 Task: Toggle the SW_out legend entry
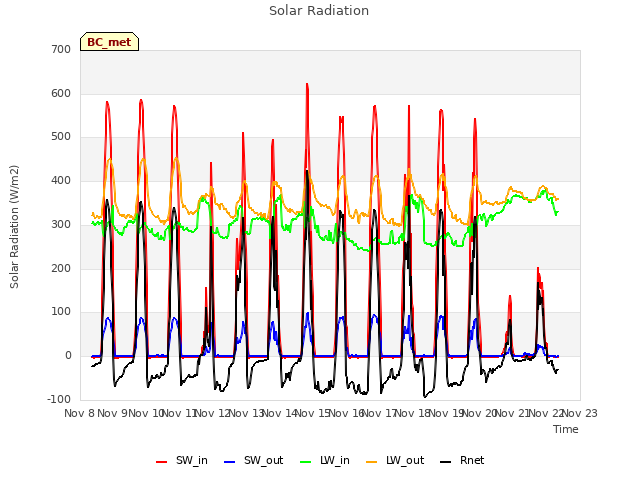click(253, 460)
